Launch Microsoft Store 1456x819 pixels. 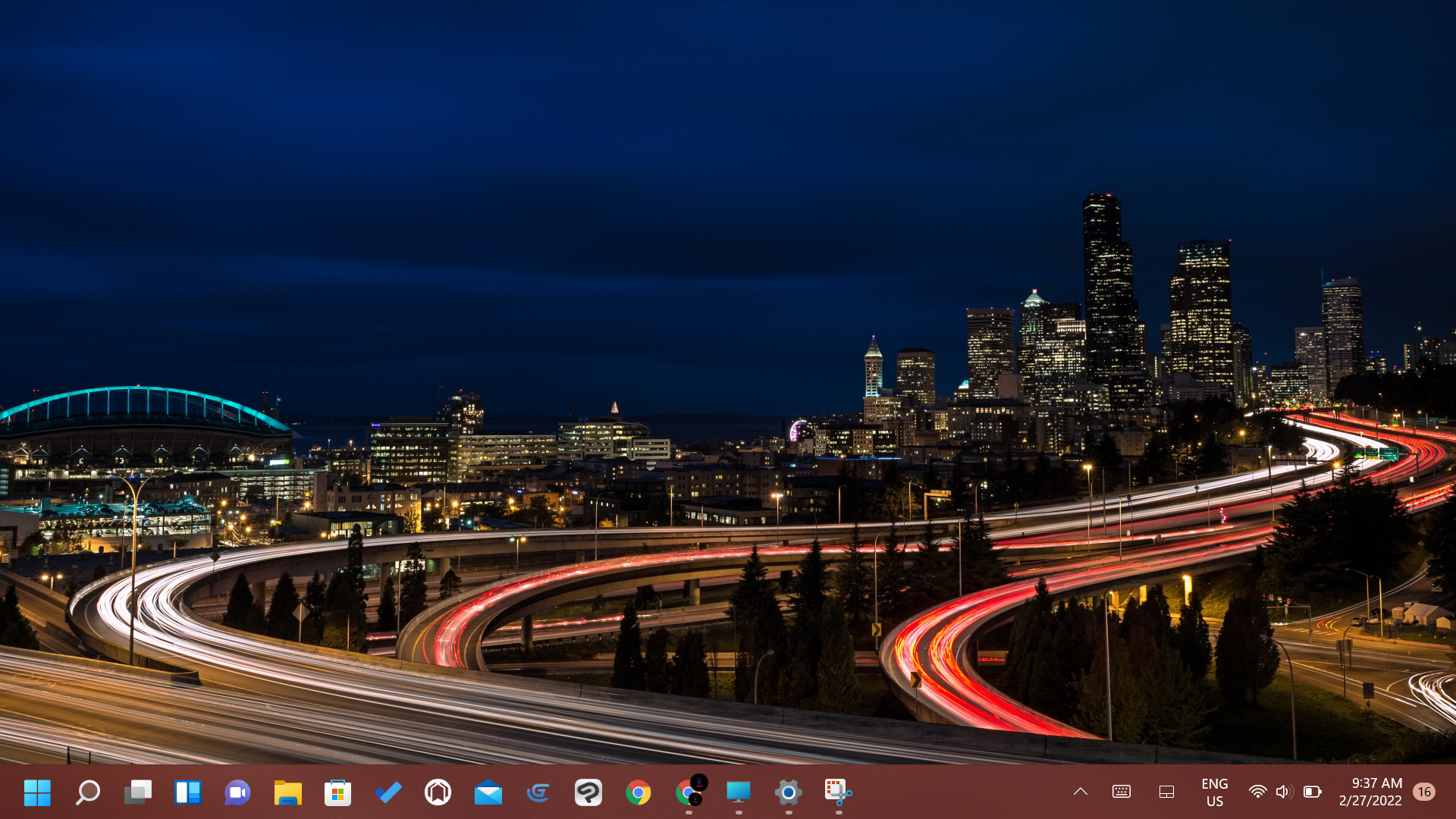tap(337, 792)
